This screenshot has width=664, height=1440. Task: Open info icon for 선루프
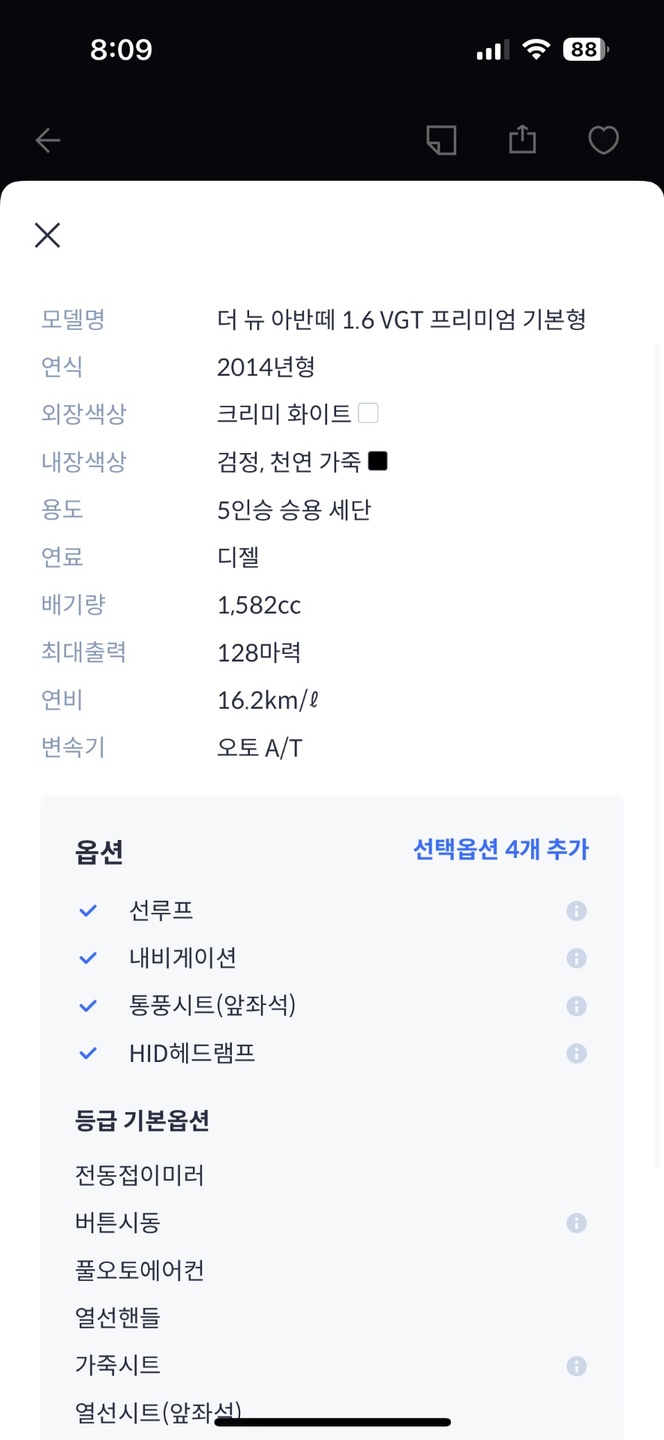click(x=576, y=911)
